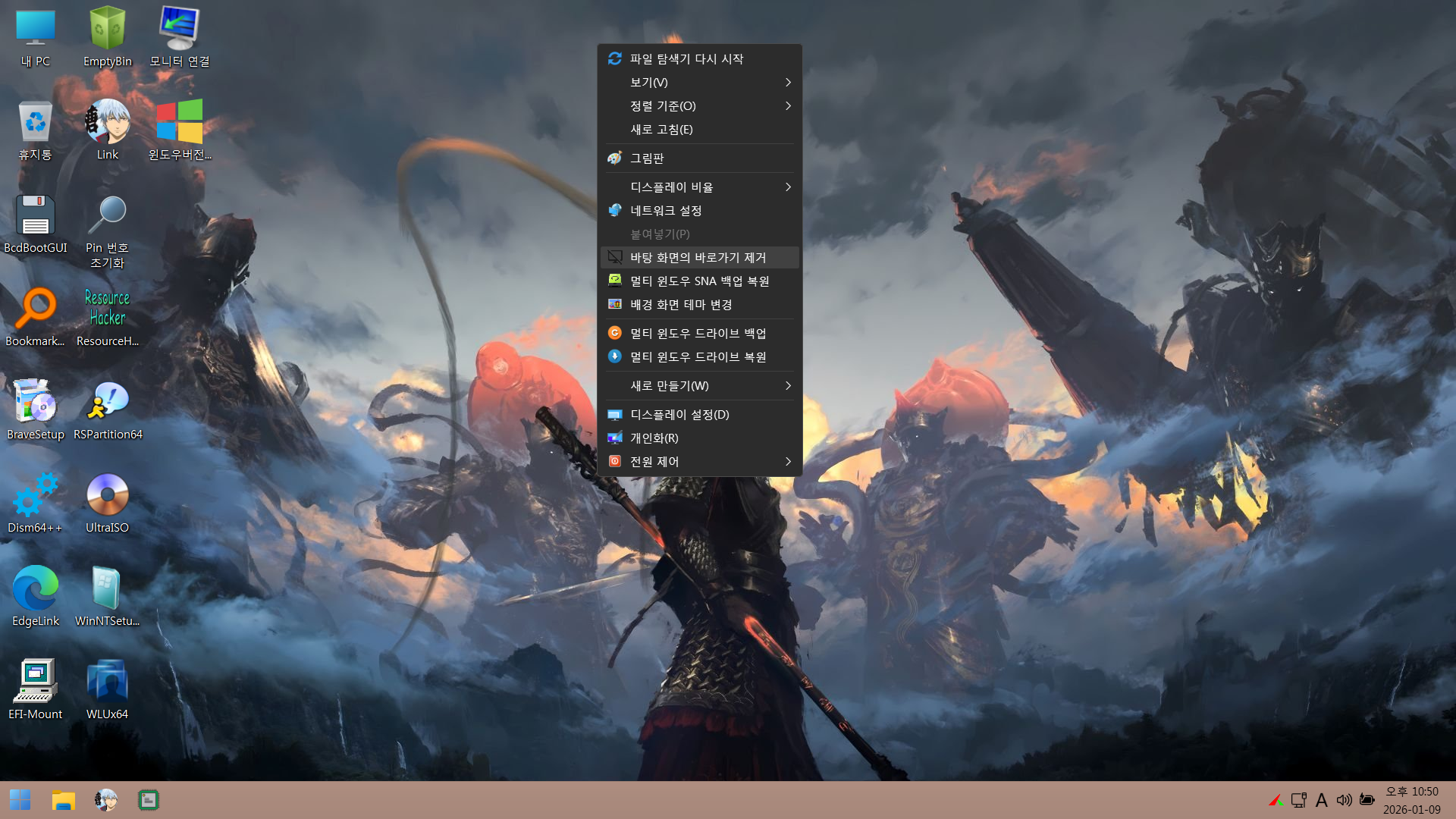Screen dimensions: 1456x819
Task: Click the EmptyBin green bin icon
Action: coord(107,30)
